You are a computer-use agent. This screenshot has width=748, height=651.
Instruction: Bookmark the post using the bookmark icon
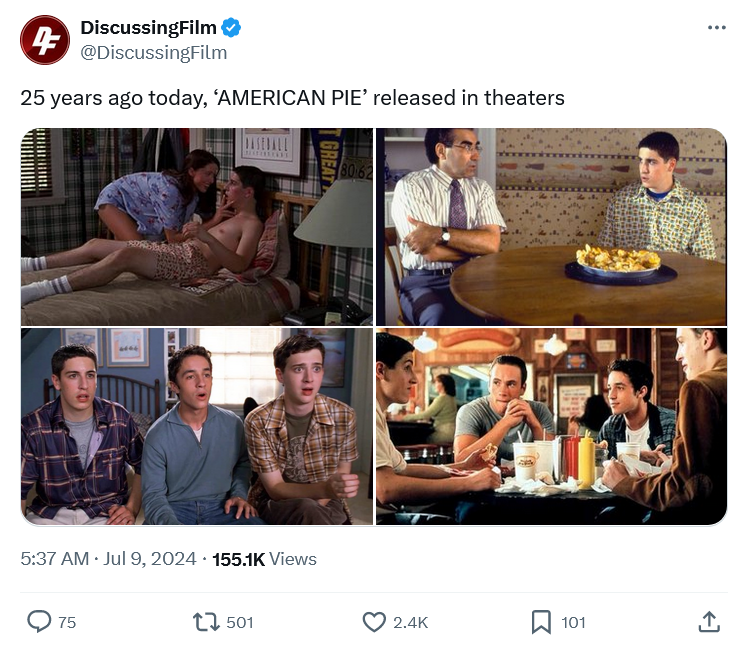pyautogui.click(x=541, y=622)
